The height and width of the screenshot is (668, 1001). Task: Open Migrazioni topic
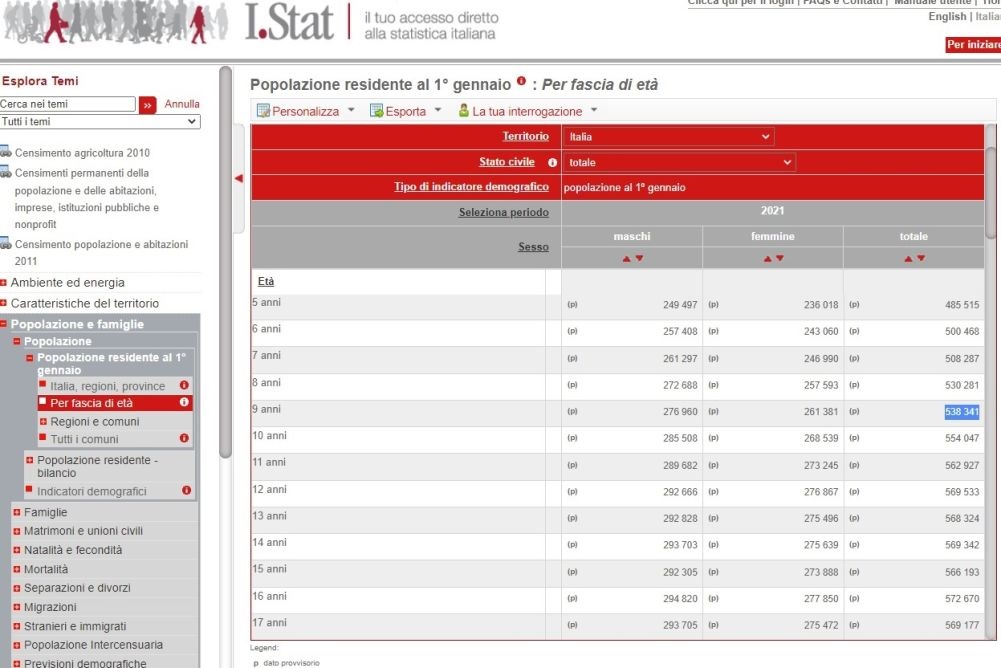coord(50,607)
